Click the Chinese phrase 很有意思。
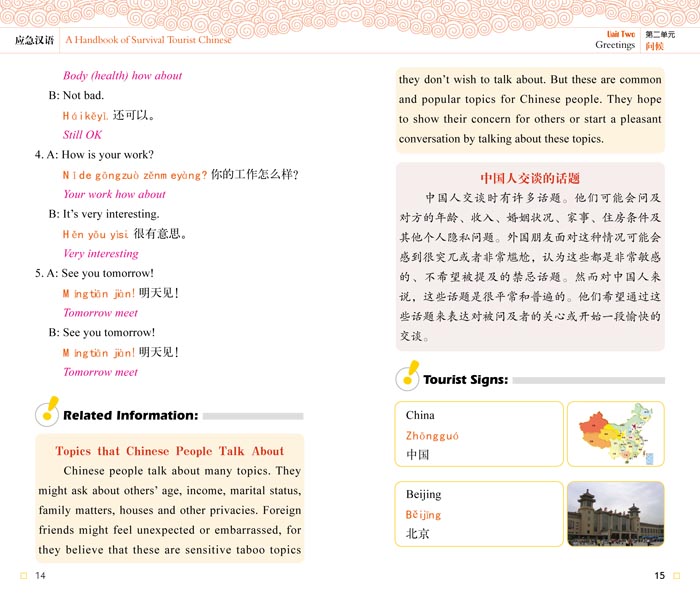The image size is (700, 595). point(160,233)
